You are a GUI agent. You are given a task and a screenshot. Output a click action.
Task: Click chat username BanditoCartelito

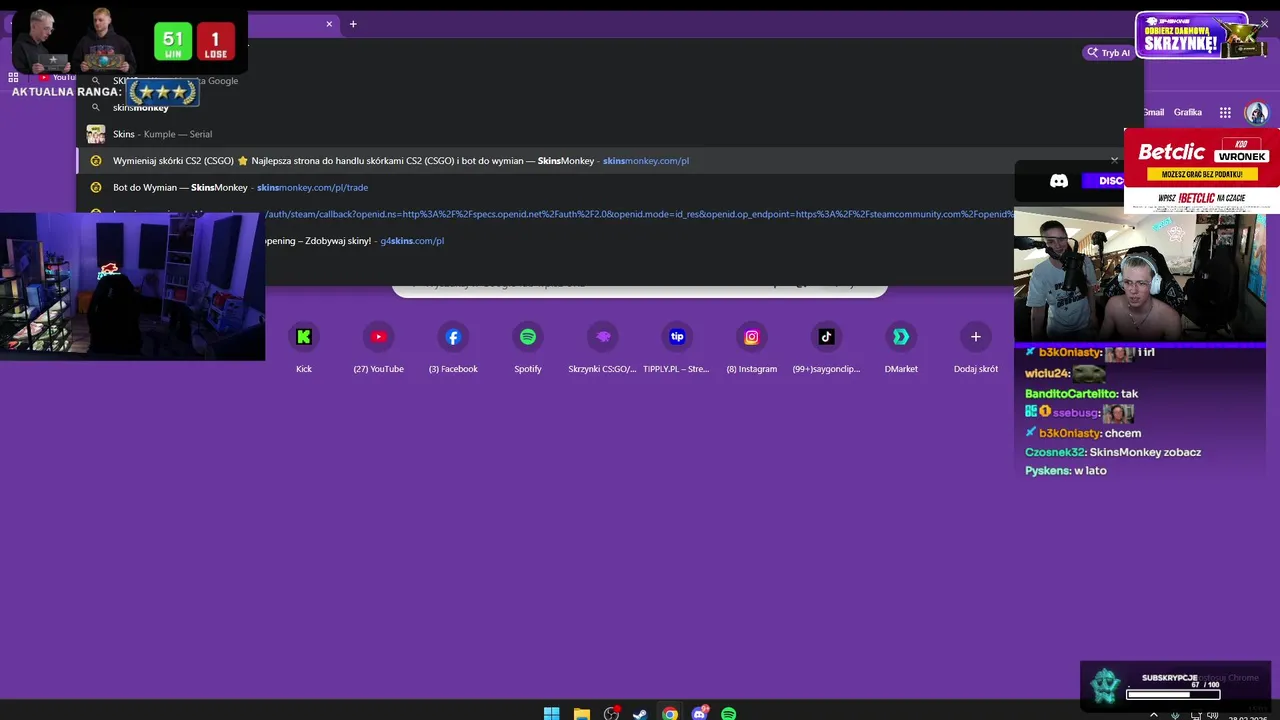pyautogui.click(x=1070, y=394)
